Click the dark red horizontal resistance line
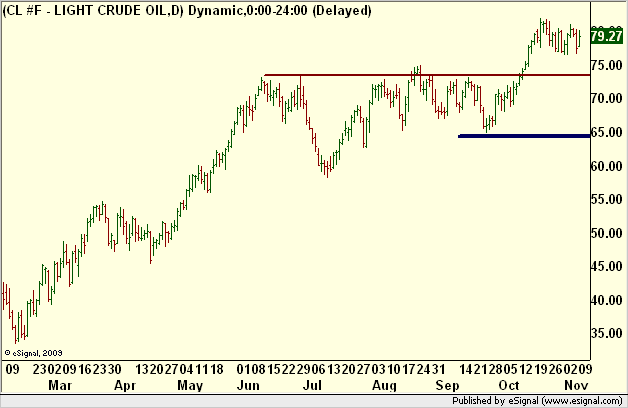628x408 pixels. click(427, 75)
